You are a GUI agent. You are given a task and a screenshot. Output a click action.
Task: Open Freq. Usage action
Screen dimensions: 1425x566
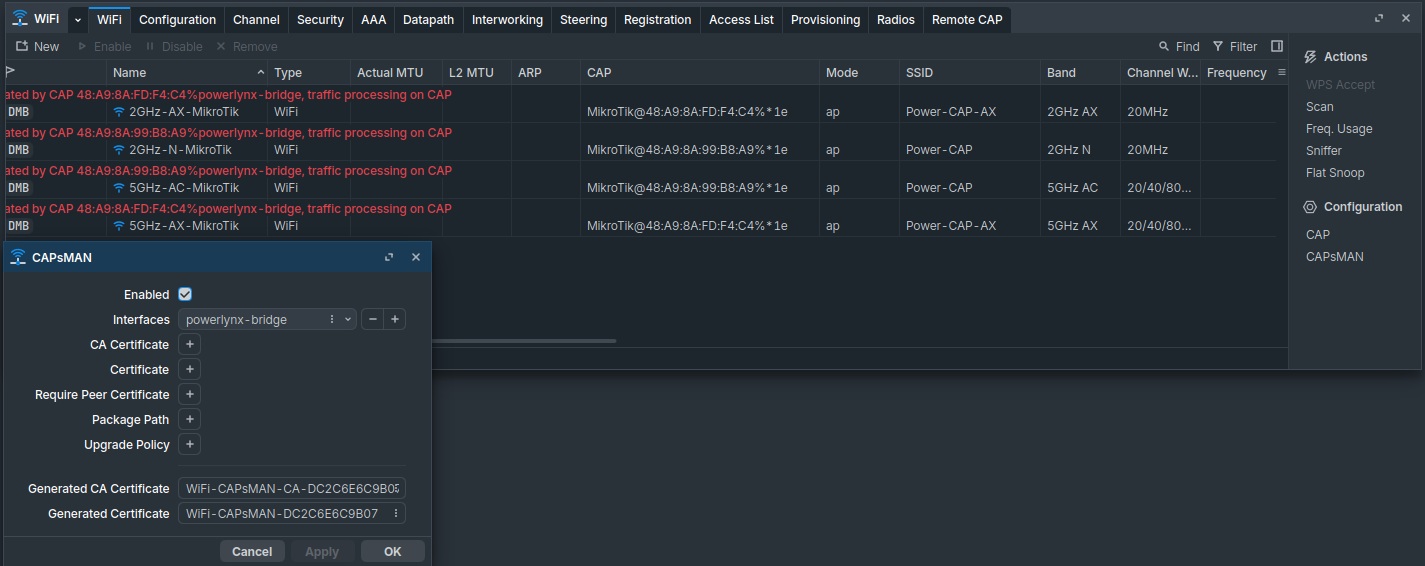1339,129
